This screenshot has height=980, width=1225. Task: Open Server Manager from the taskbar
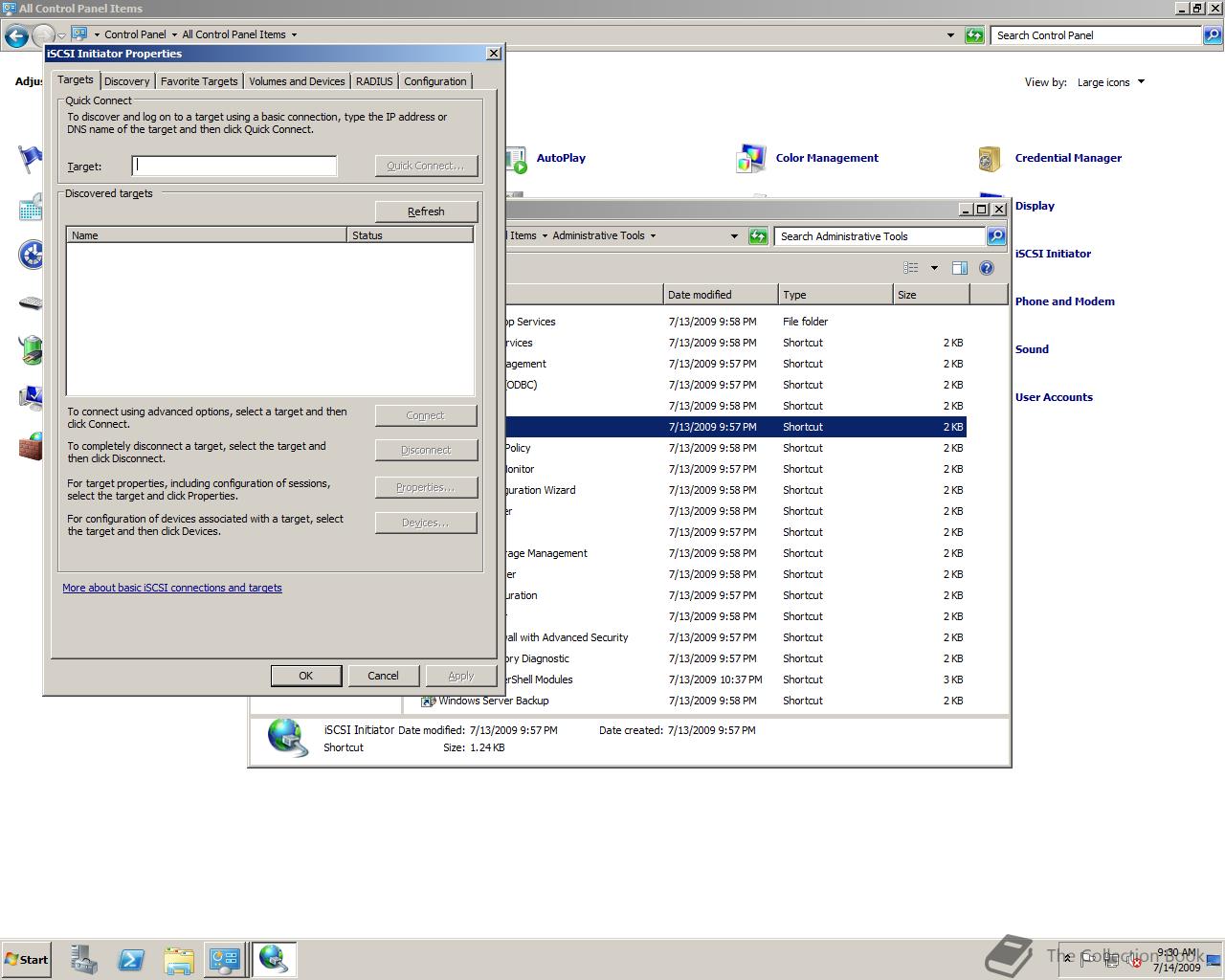tap(84, 960)
